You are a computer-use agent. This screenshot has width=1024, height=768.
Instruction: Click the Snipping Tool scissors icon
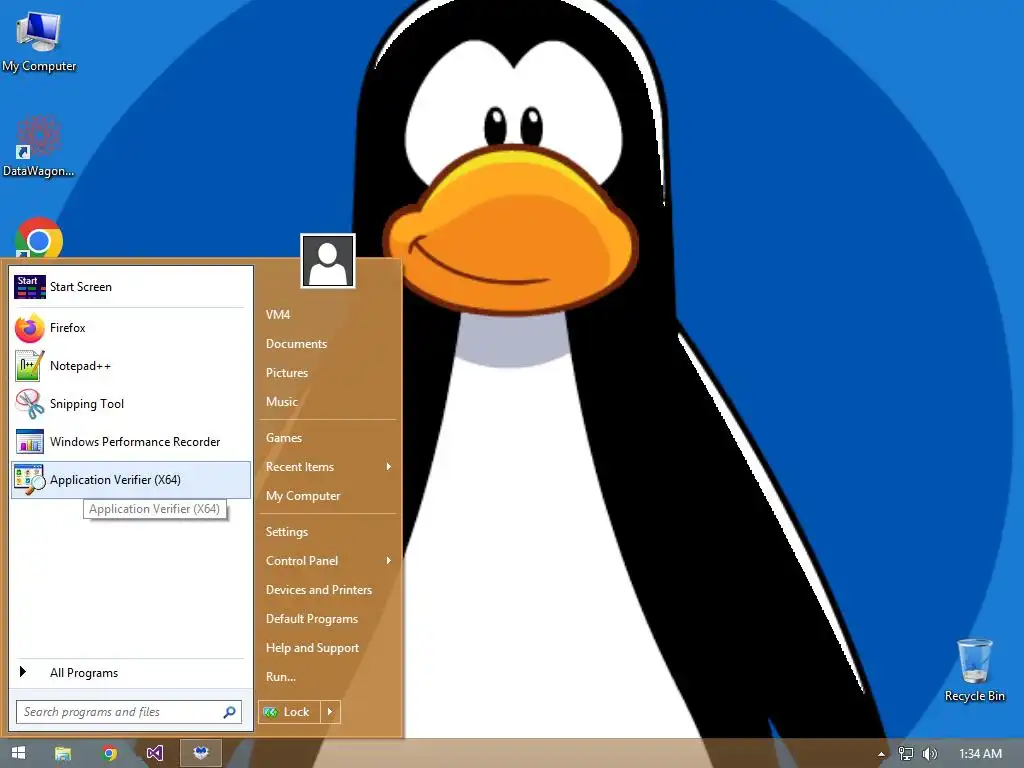29,404
